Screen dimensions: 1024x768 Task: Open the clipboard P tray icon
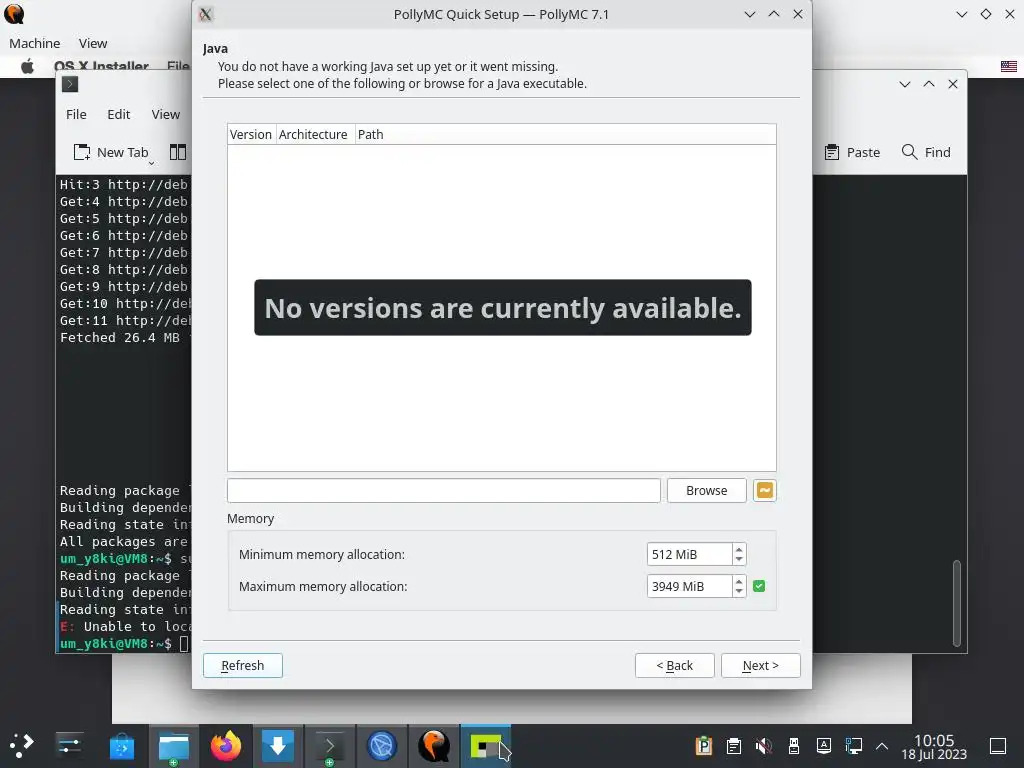(x=703, y=746)
